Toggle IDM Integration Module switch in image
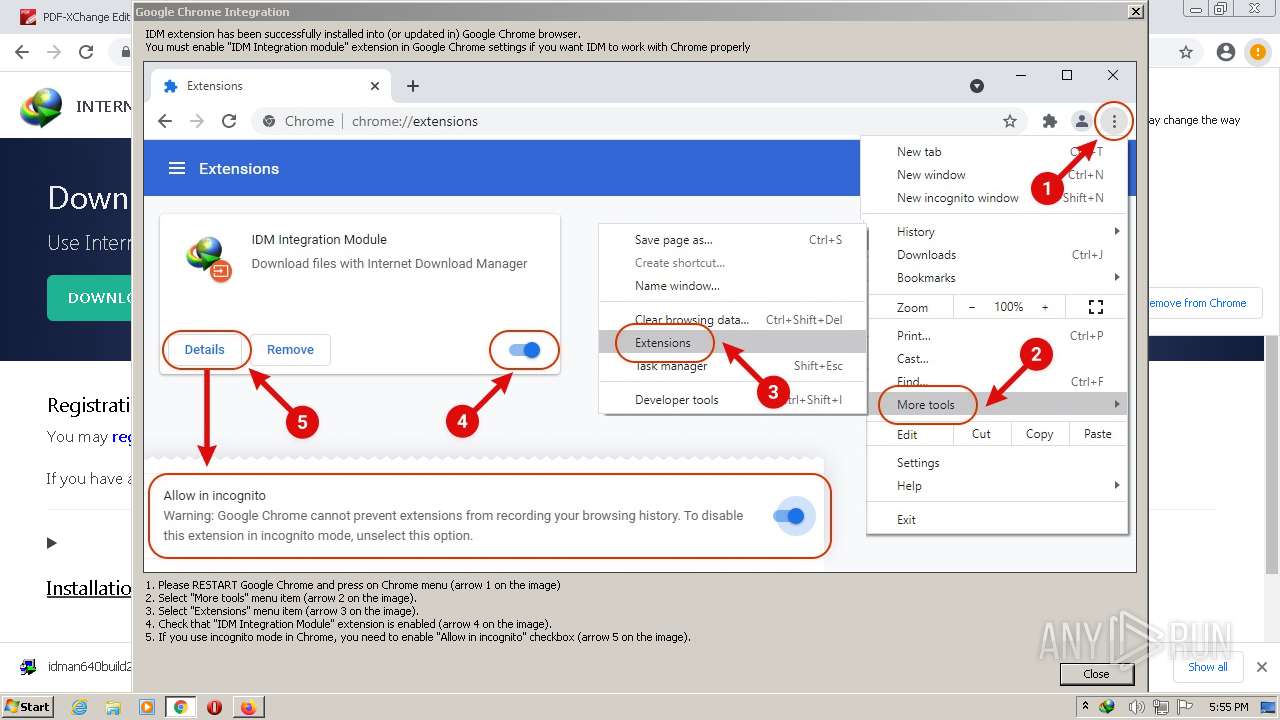 (x=524, y=350)
